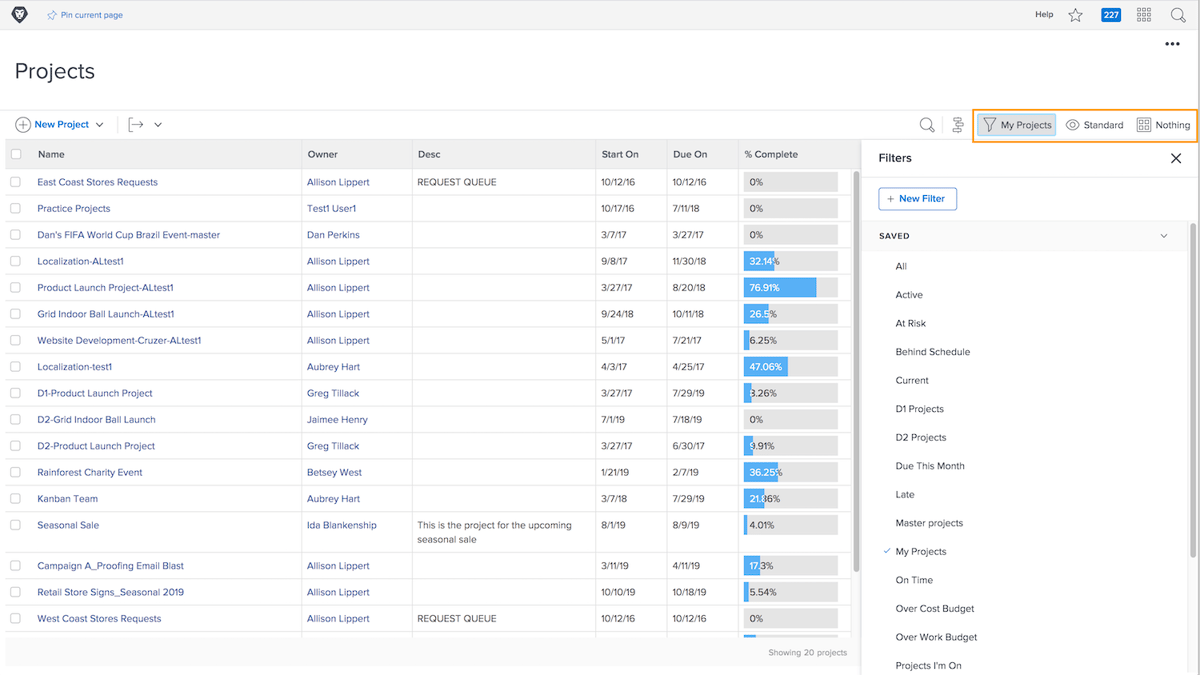Click the favorites star in the top bar
The image size is (1200, 675).
coord(1075,14)
